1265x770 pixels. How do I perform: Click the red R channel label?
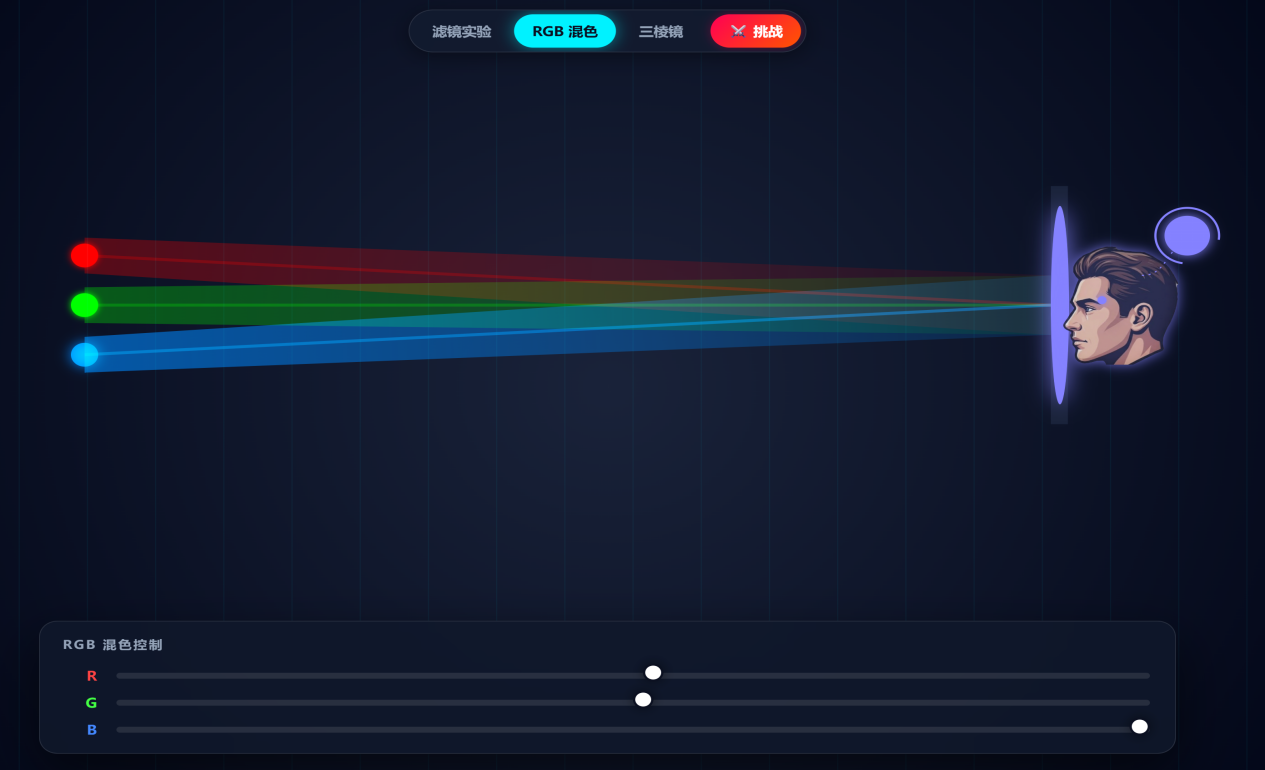[92, 676]
